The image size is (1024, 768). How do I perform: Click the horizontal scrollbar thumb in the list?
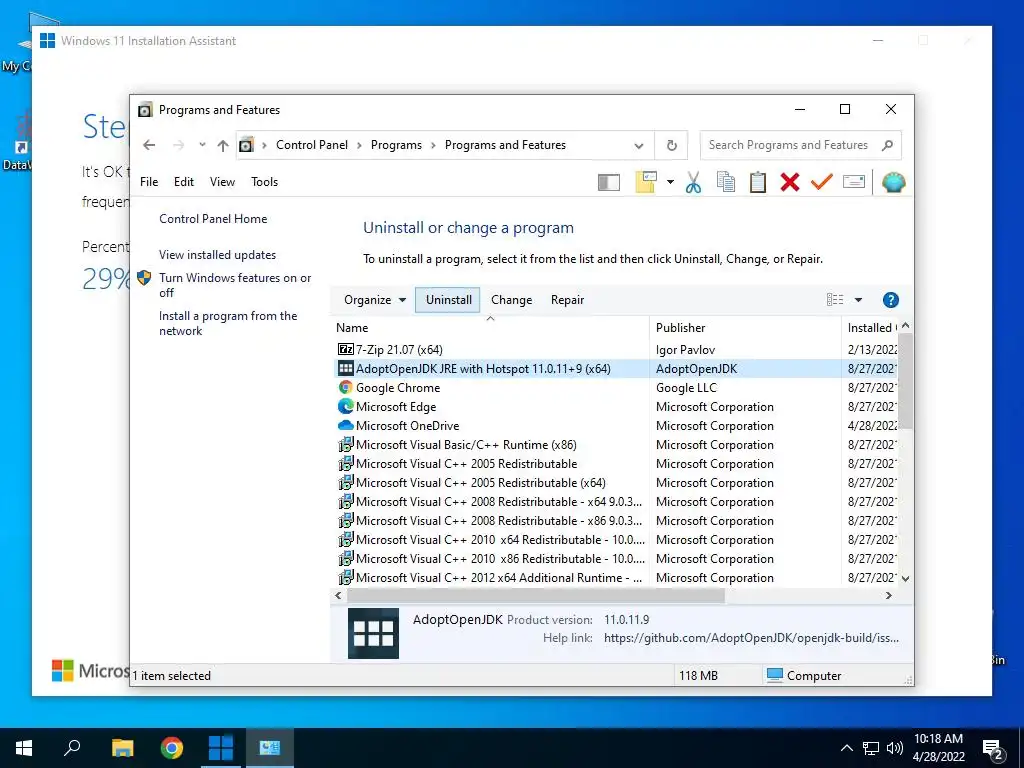click(536, 596)
